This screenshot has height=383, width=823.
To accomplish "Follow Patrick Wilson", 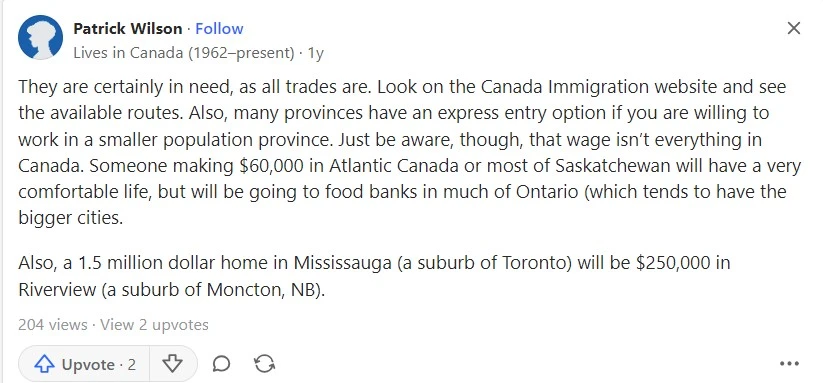I will 219,28.
